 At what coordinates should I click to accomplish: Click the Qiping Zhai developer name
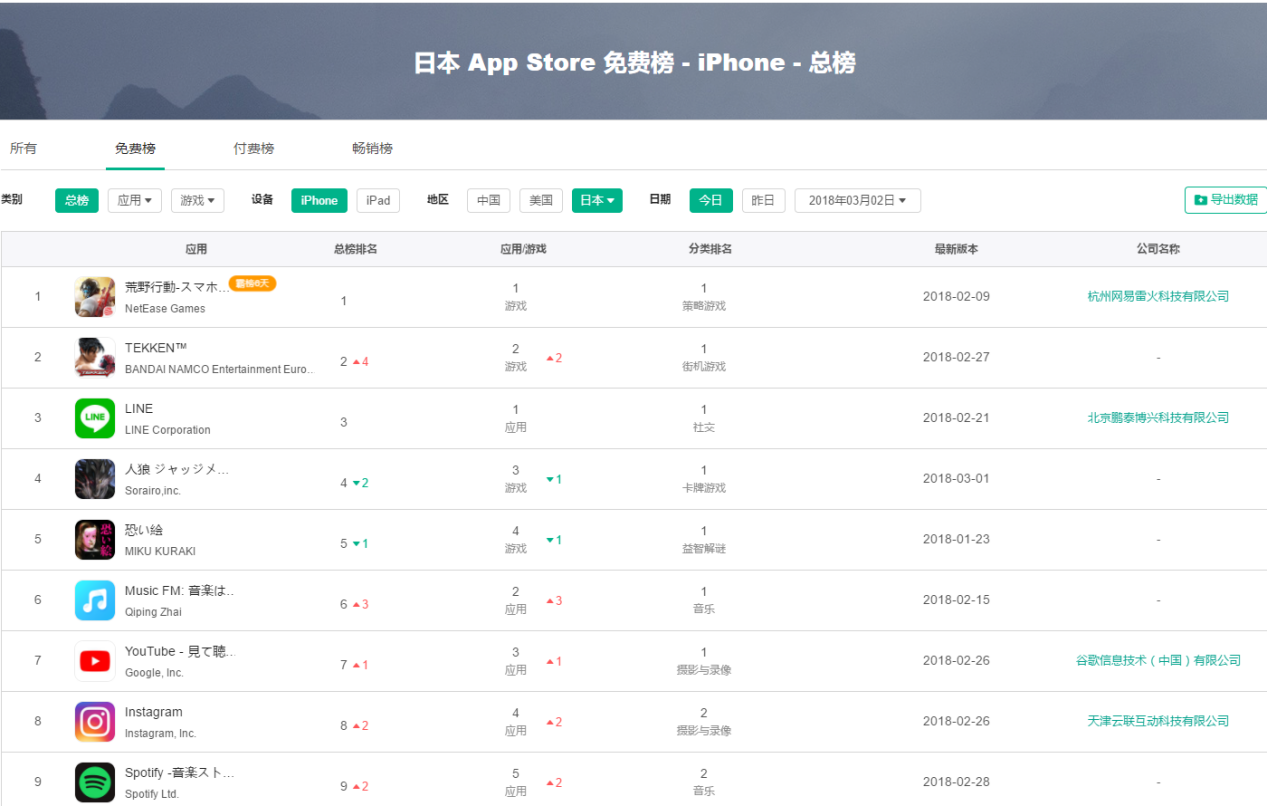(x=153, y=612)
